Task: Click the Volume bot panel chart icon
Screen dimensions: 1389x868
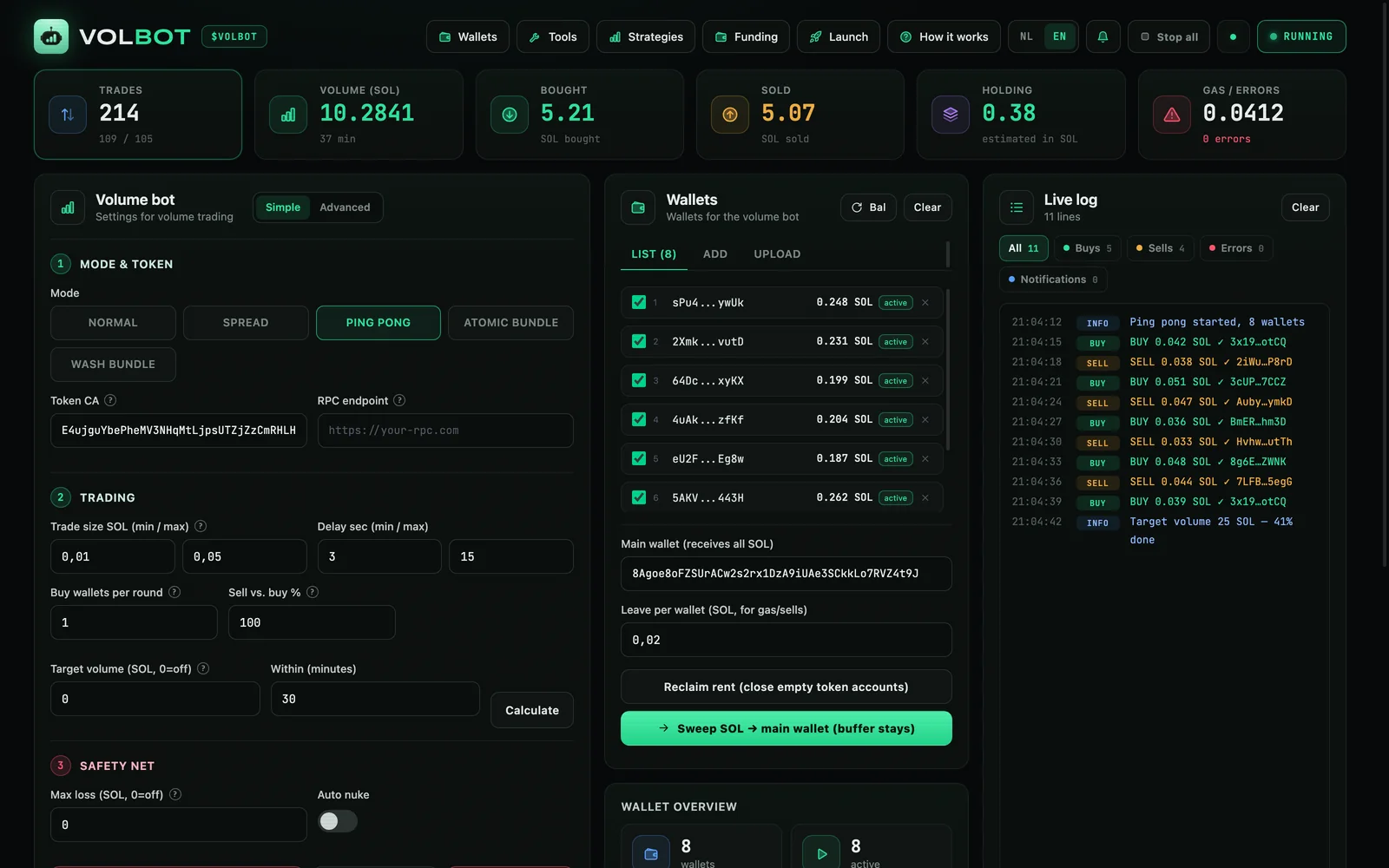Action: point(68,207)
